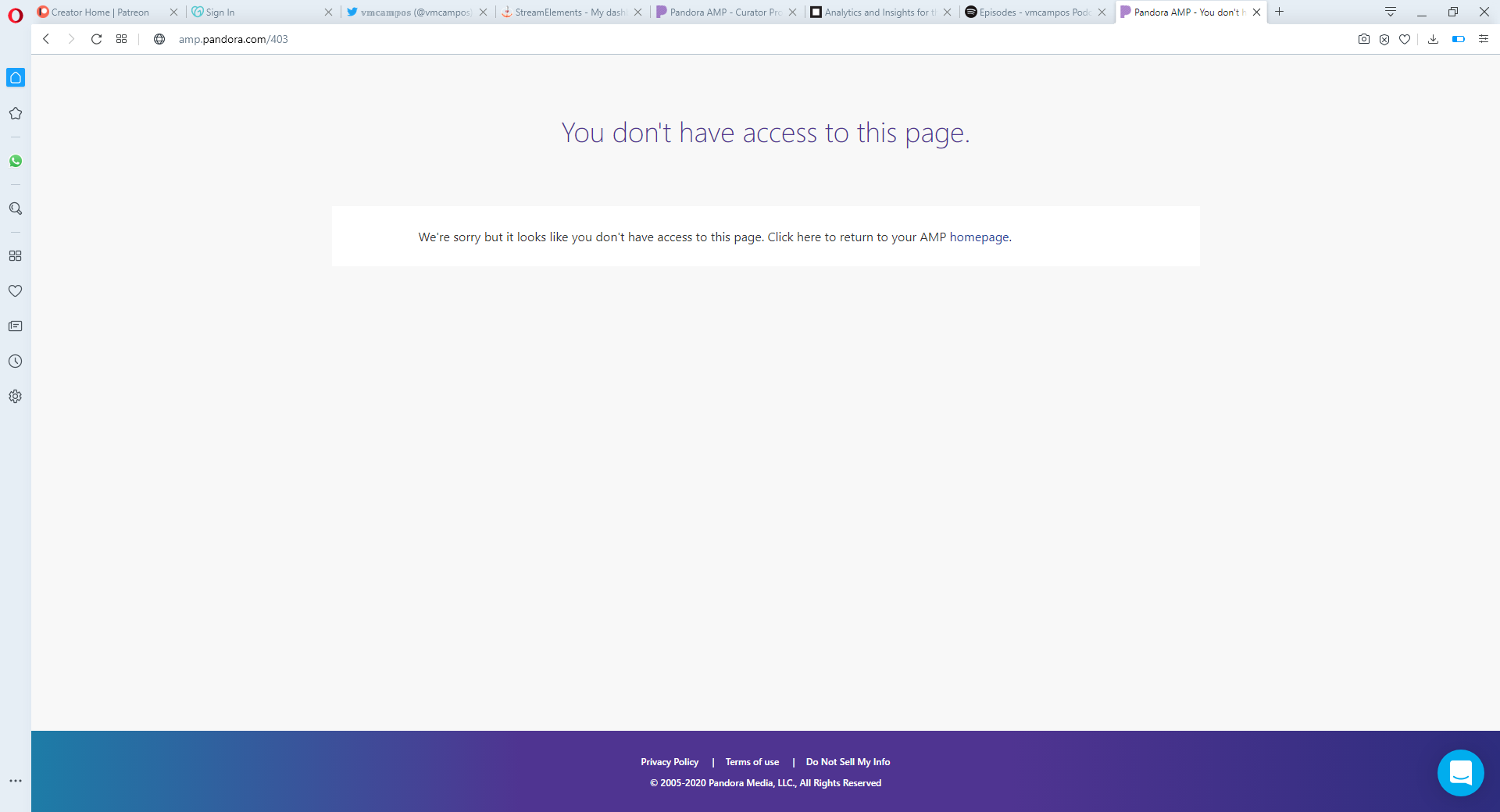1500x812 pixels.
Task: Open the Speed Dial grid icon
Action: [16, 255]
